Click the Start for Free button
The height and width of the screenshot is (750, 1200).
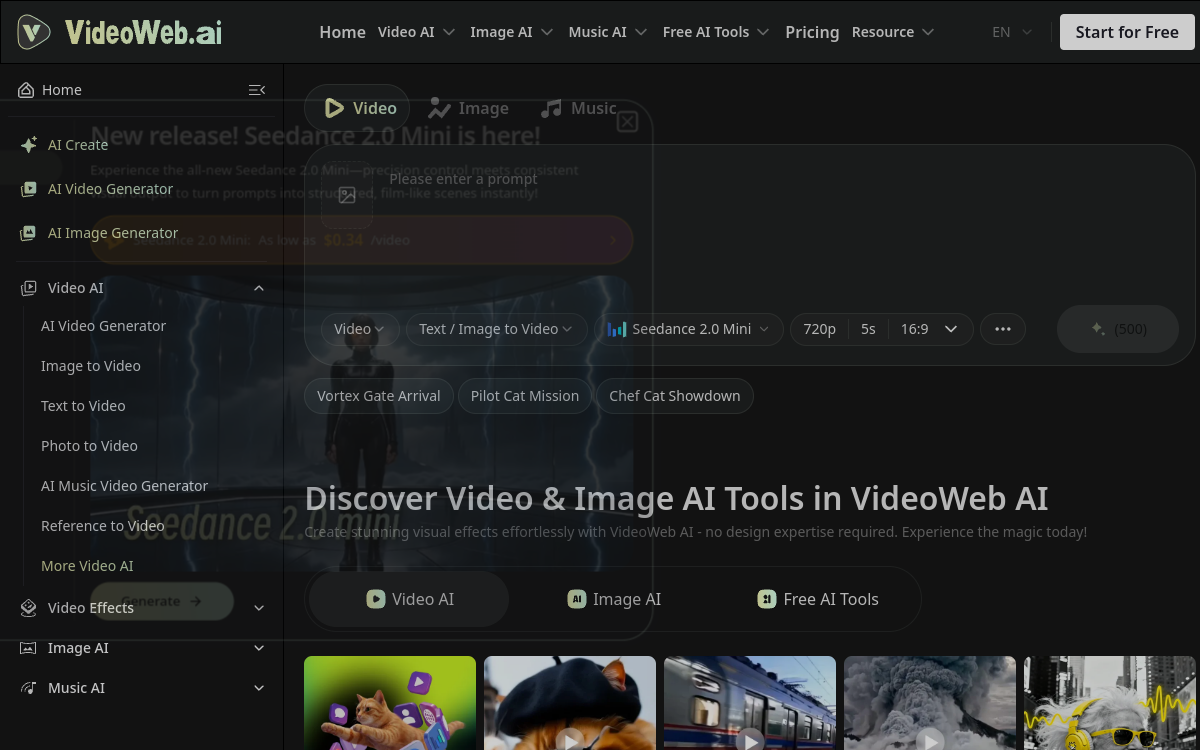pyautogui.click(x=1127, y=32)
